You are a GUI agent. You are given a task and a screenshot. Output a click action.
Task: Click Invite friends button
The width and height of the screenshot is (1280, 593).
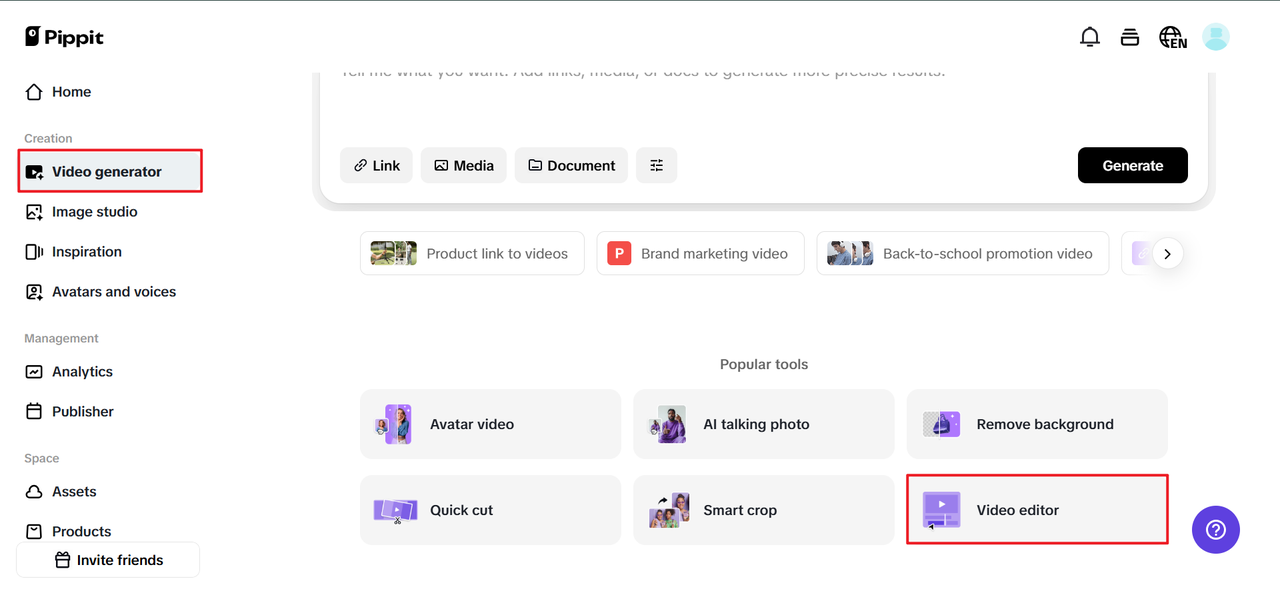click(108, 560)
